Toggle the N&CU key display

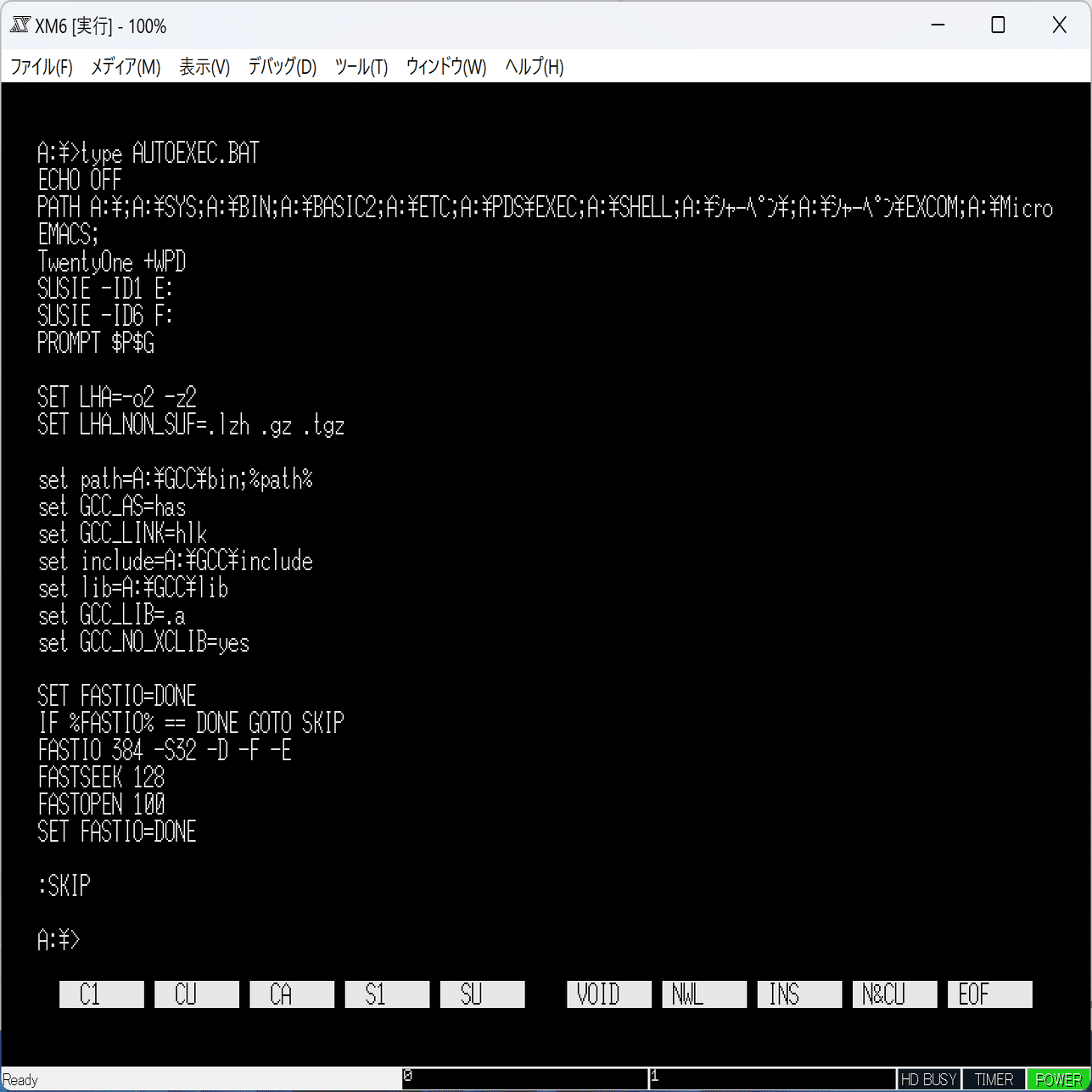(893, 994)
